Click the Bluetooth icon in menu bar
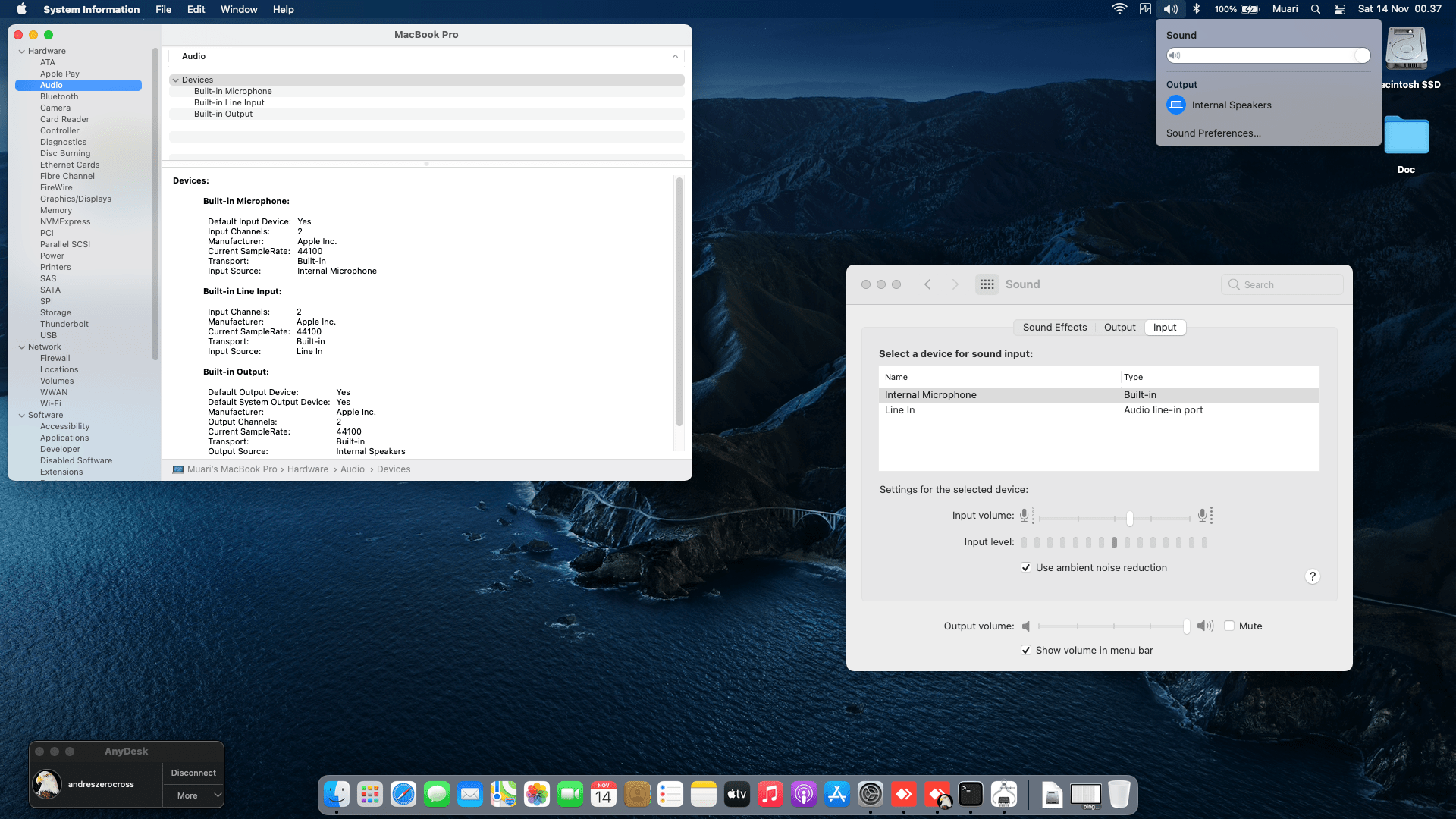 pos(1196,9)
